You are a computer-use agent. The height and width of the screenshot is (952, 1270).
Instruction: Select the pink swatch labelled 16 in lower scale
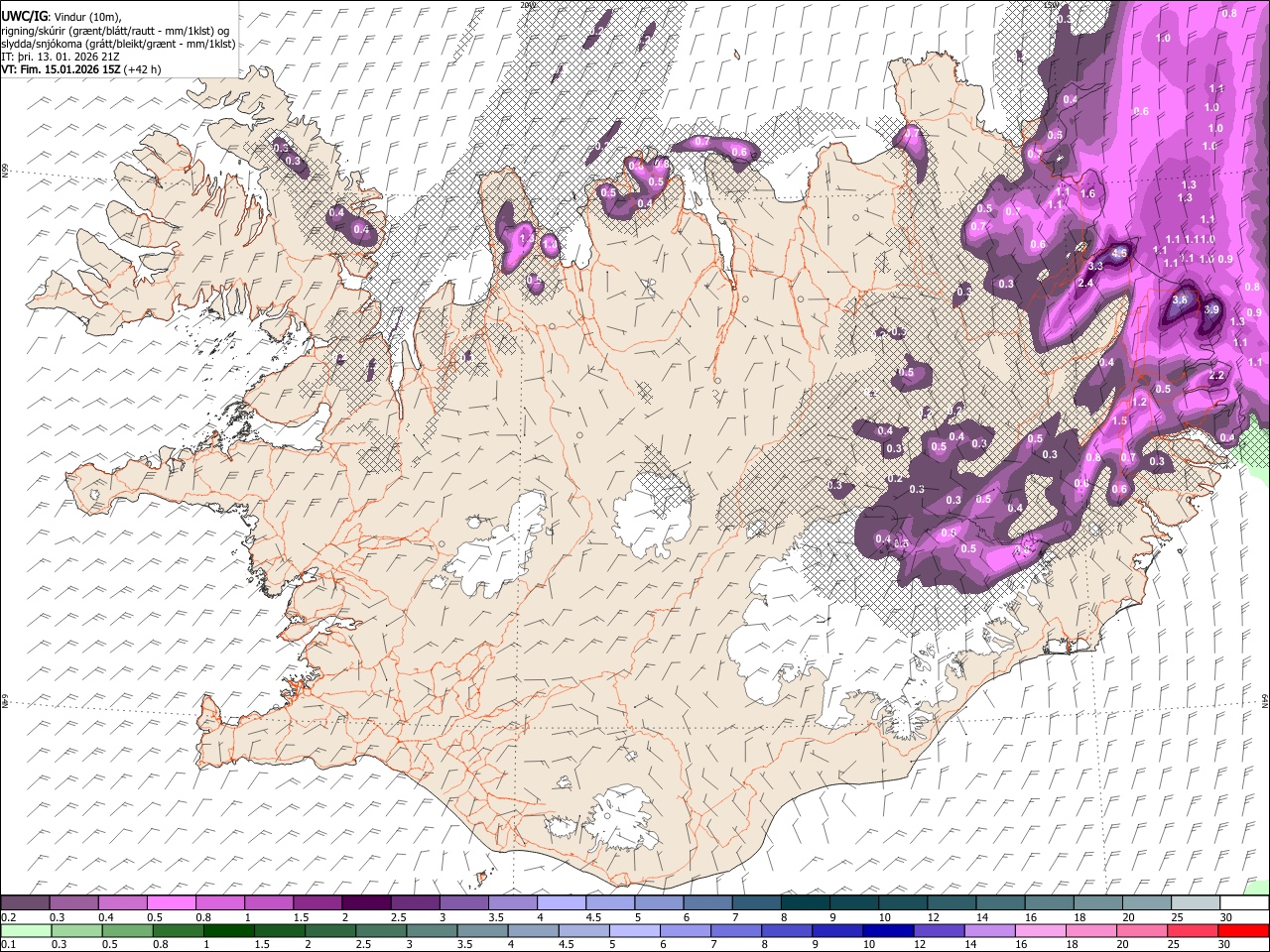tap(1040, 930)
